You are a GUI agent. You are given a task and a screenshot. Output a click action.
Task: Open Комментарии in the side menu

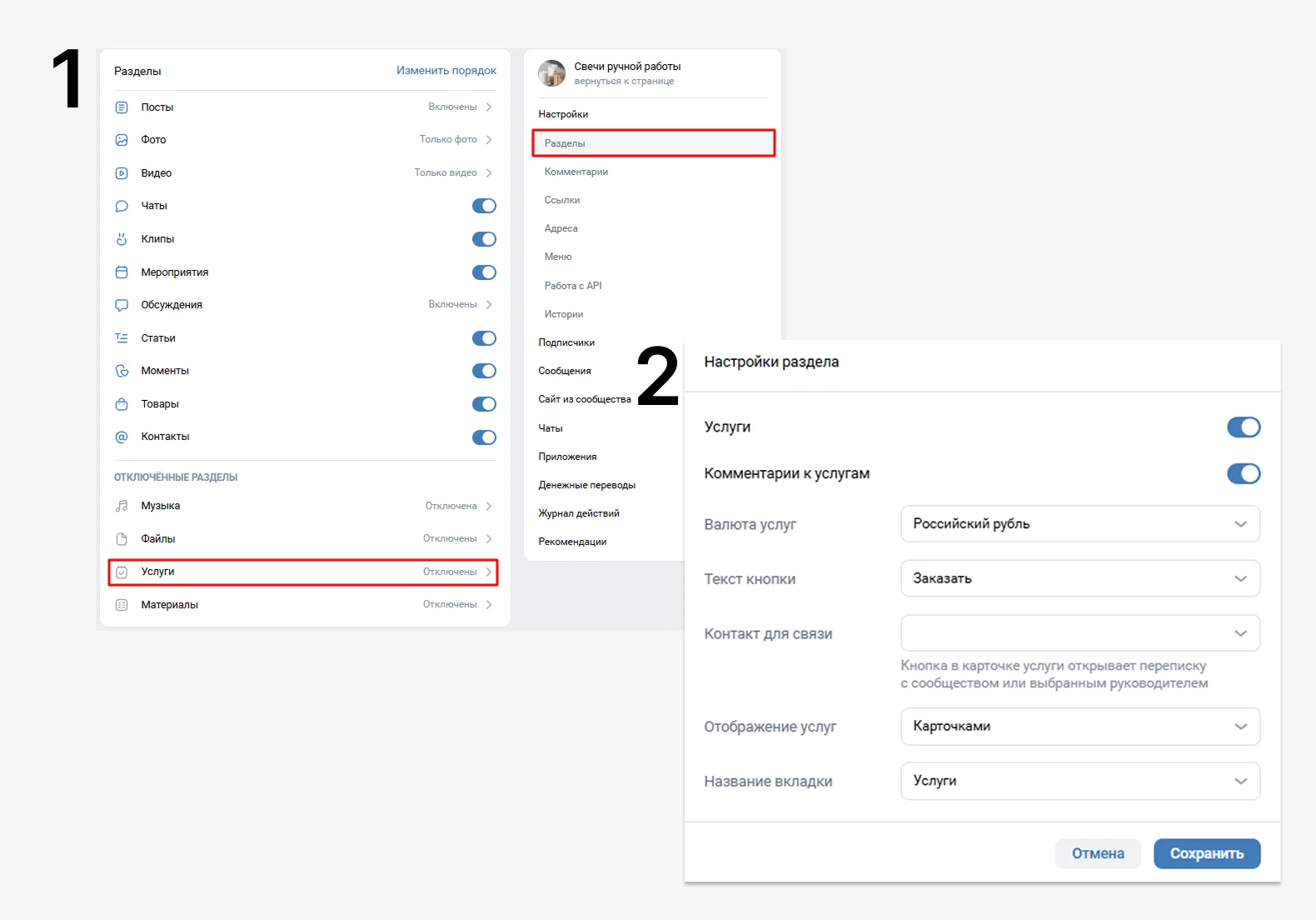click(x=576, y=172)
